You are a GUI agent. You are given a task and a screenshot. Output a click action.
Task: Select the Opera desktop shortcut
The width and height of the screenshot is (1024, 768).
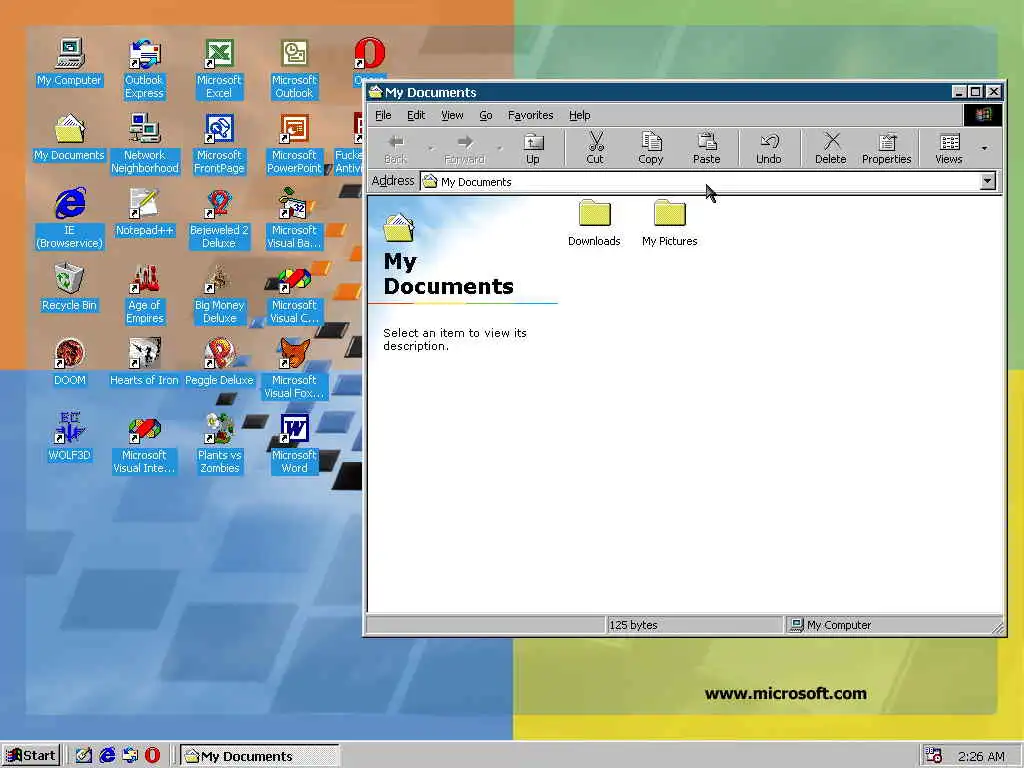369,59
